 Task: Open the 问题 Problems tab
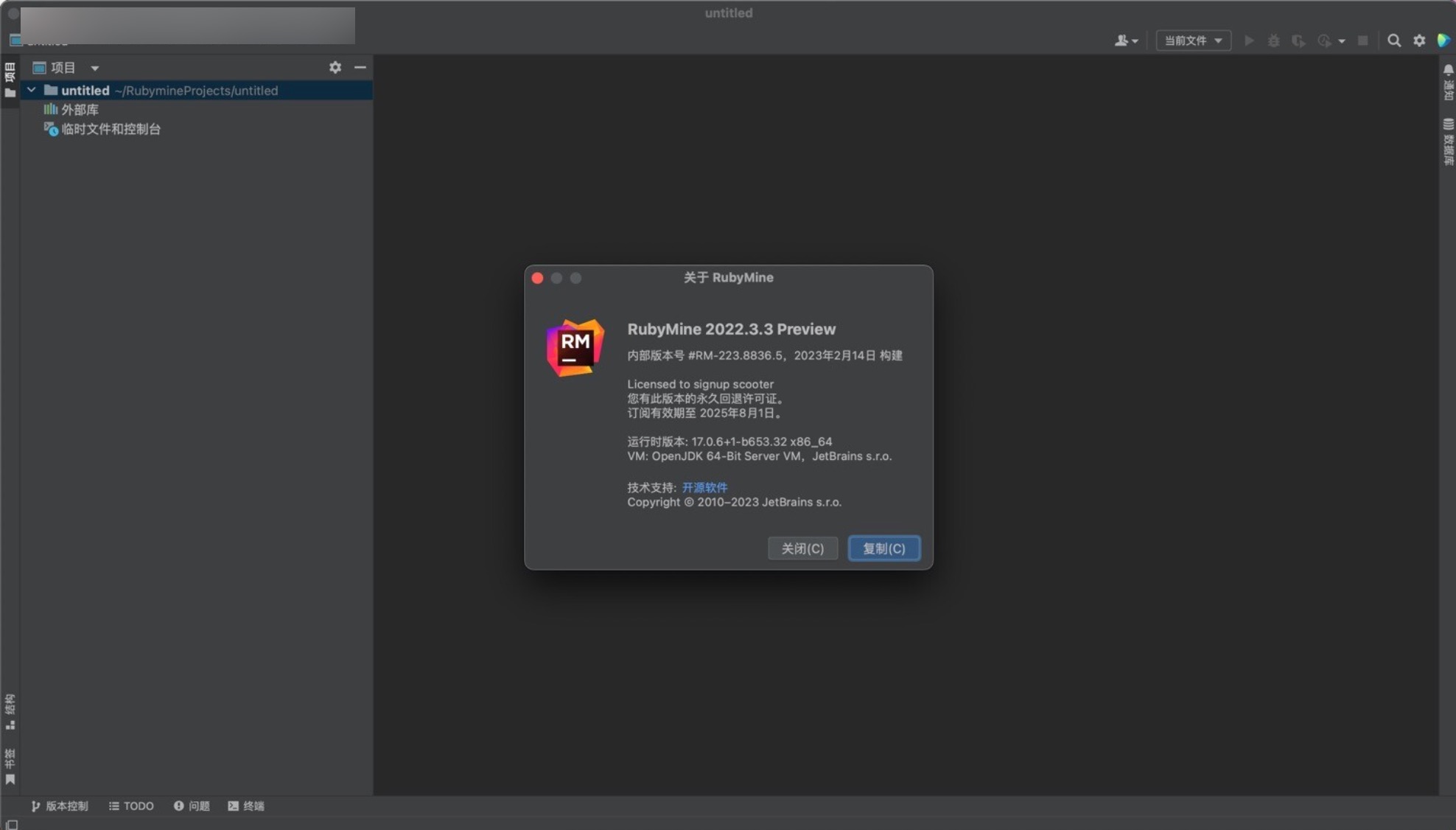click(x=192, y=806)
